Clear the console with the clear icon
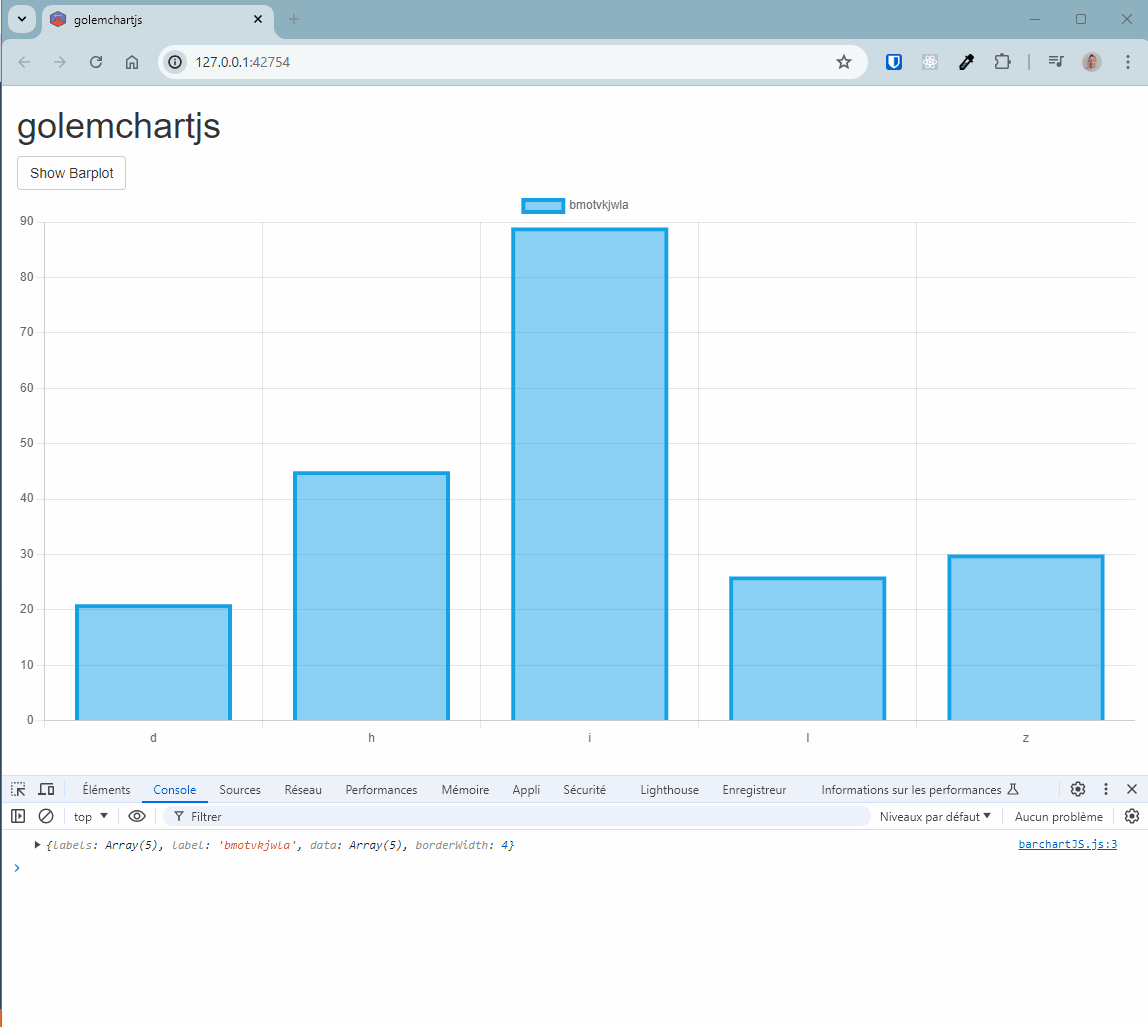The width and height of the screenshot is (1148, 1027). pos(45,816)
